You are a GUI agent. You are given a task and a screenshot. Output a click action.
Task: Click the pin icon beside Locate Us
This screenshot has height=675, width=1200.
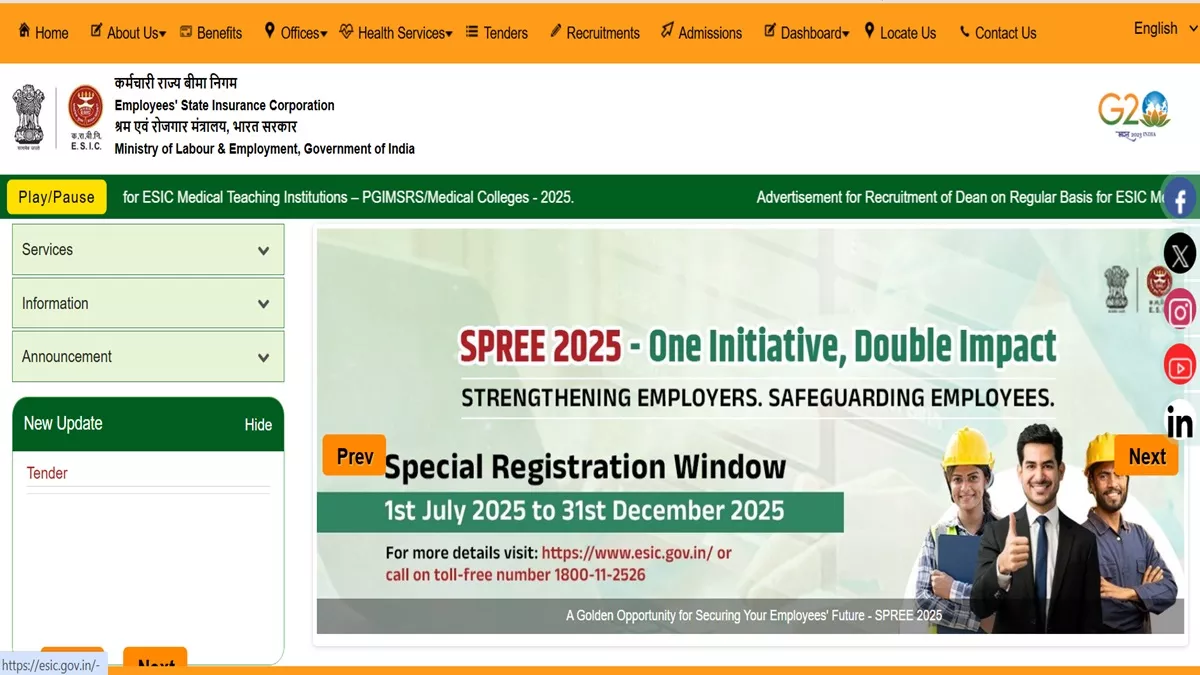[870, 31]
